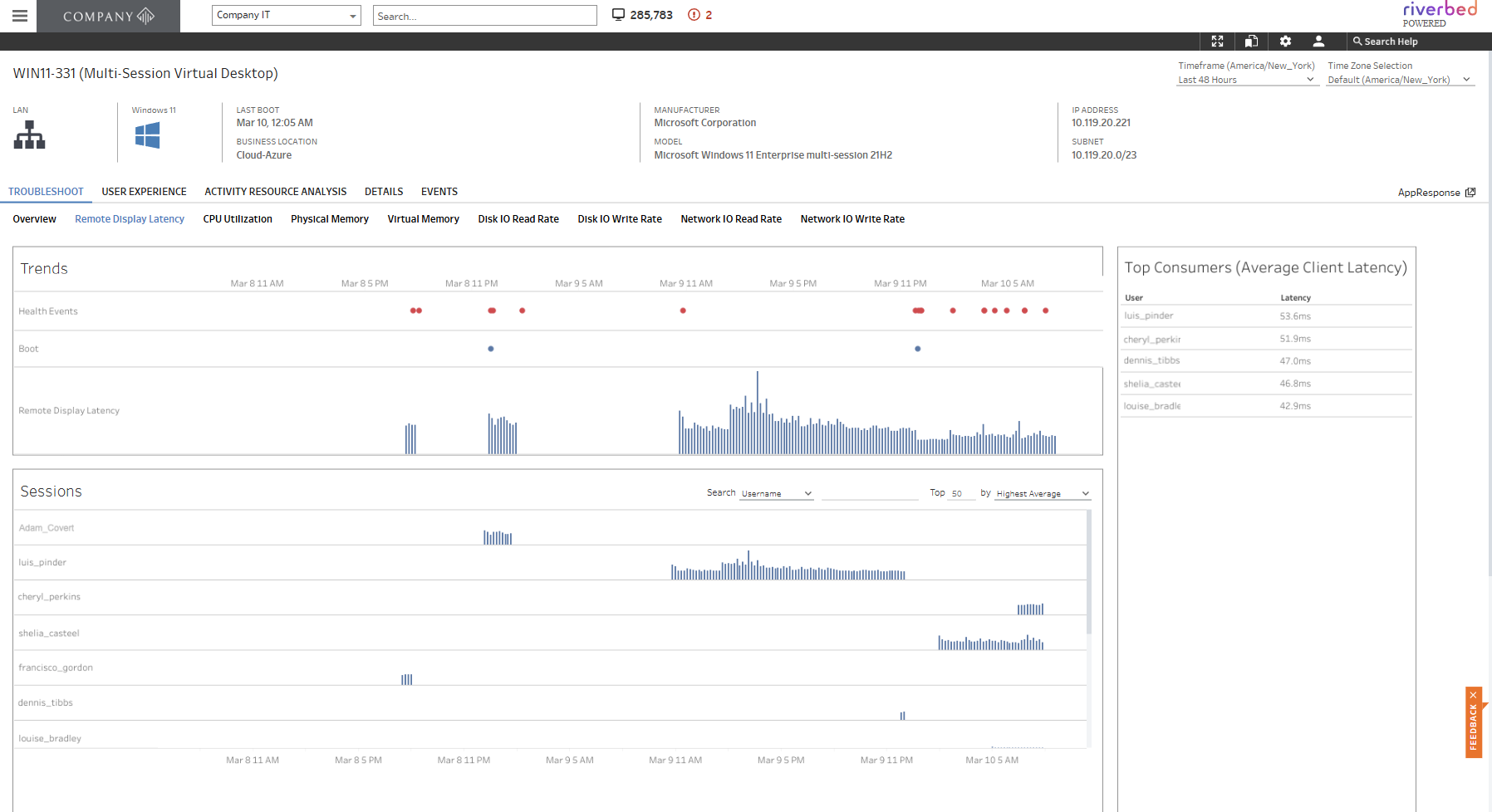Toggle full screen mode icon

click(x=1217, y=42)
